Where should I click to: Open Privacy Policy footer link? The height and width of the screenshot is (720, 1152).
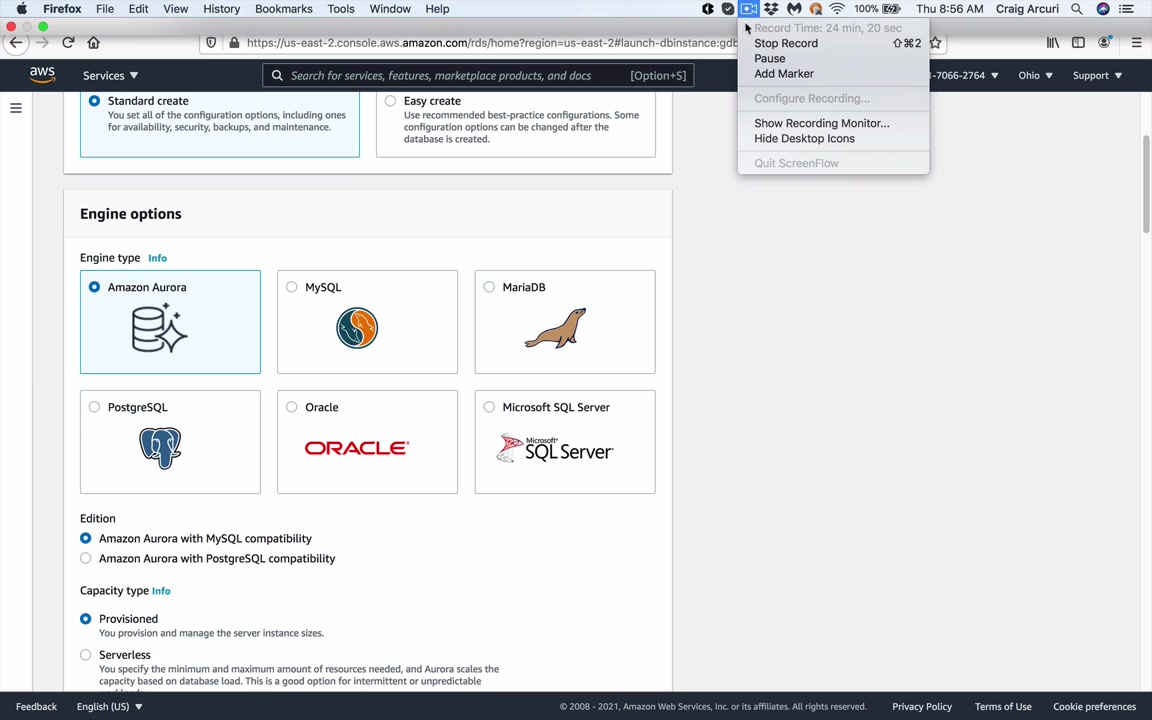(x=922, y=706)
